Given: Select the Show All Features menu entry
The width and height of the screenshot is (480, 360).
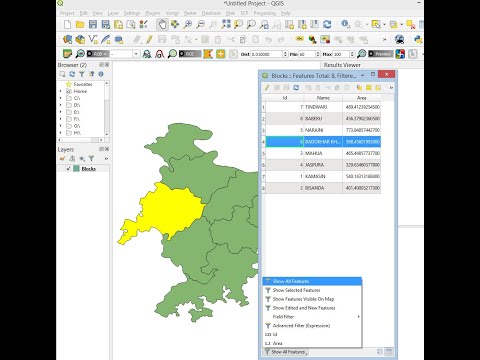Looking at the screenshot, I should pos(312,281).
